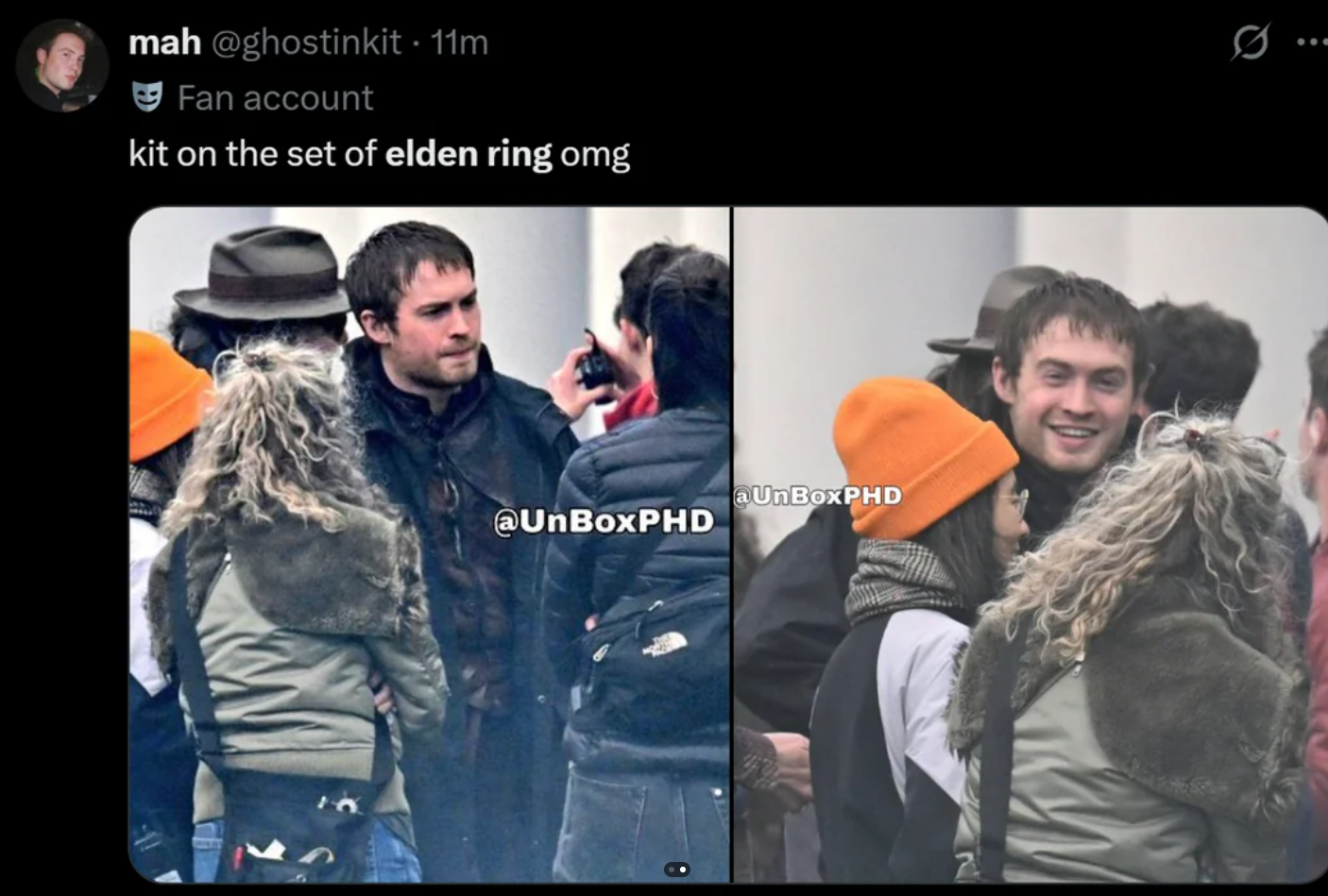Image resolution: width=1328 pixels, height=896 pixels.
Task: Click @UnBoxPHD watermark on right photo
Action: [818, 495]
